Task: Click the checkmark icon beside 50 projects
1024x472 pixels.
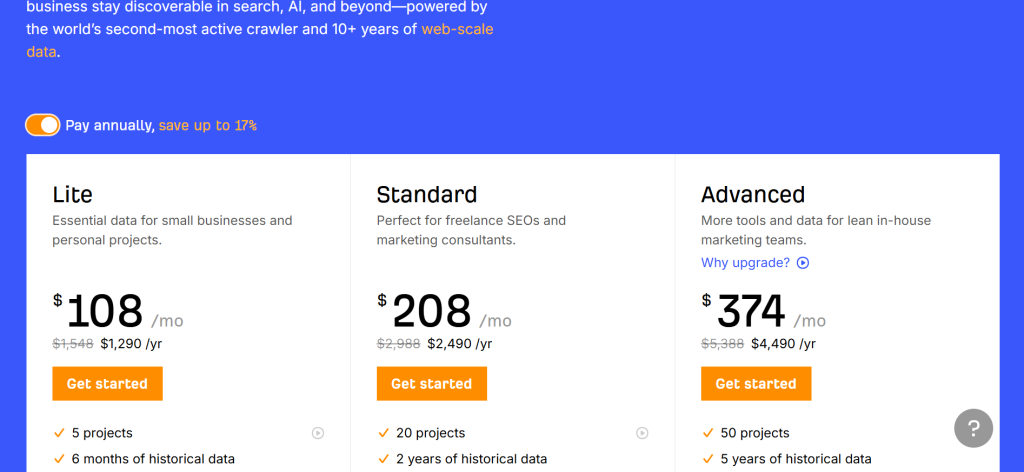Action: pyautogui.click(x=707, y=433)
